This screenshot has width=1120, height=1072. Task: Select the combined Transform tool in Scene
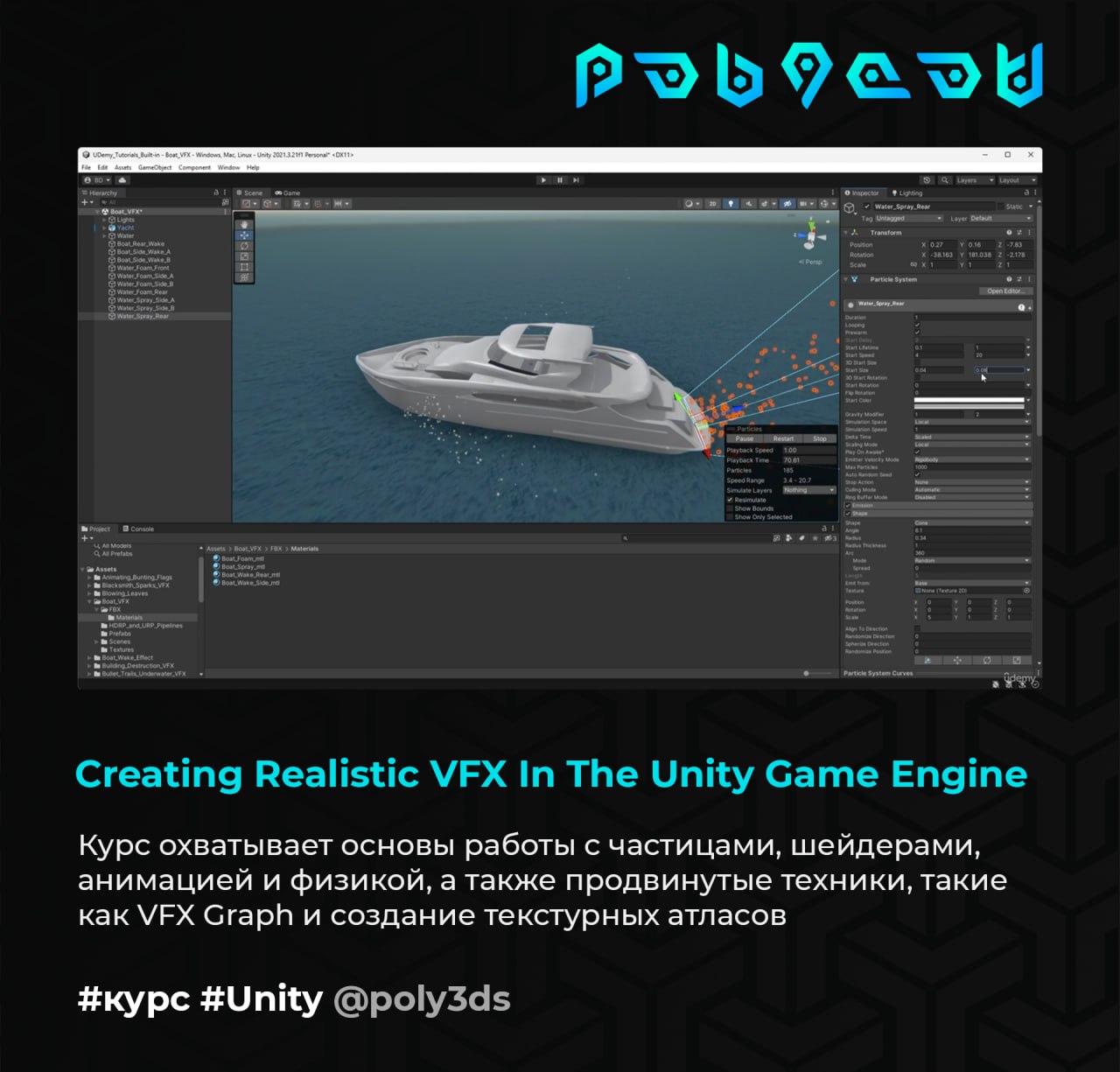click(x=244, y=277)
